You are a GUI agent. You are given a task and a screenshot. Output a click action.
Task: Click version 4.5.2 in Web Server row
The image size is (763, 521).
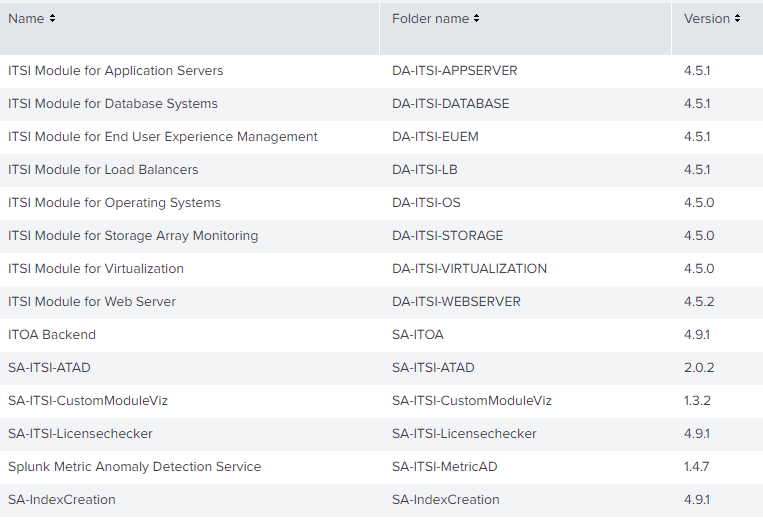click(x=699, y=302)
